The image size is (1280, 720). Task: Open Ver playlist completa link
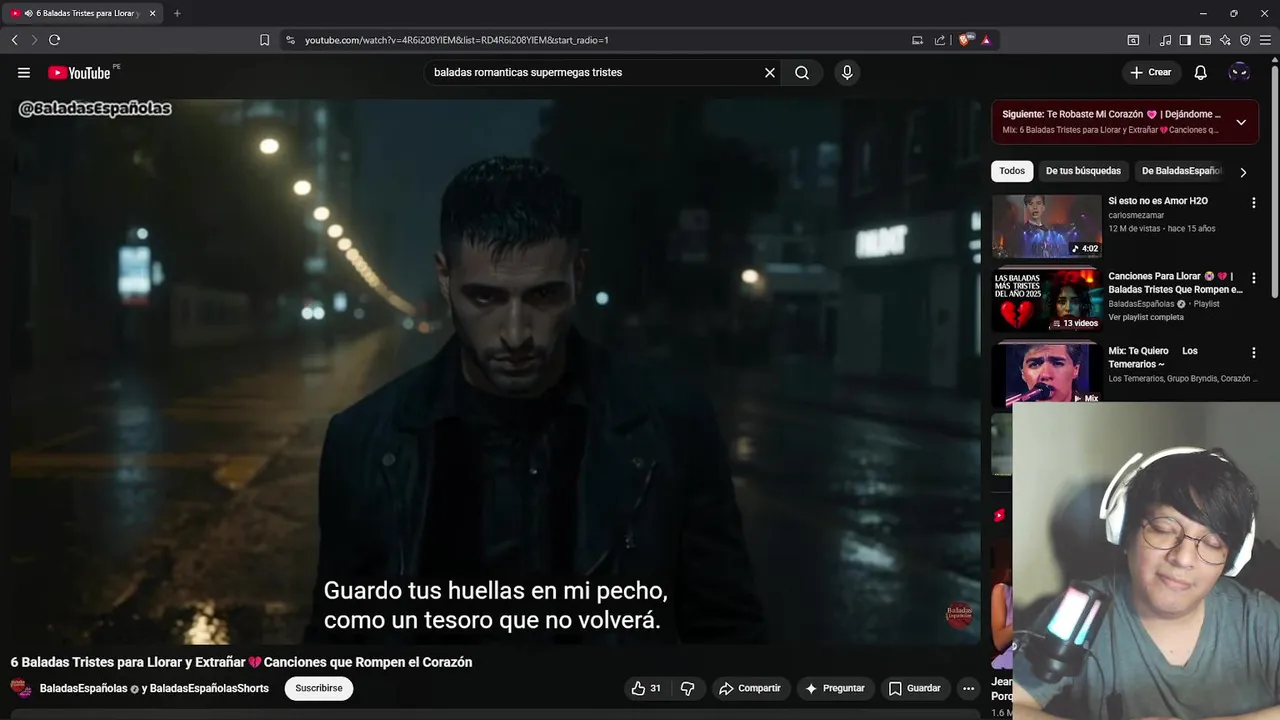1146,317
